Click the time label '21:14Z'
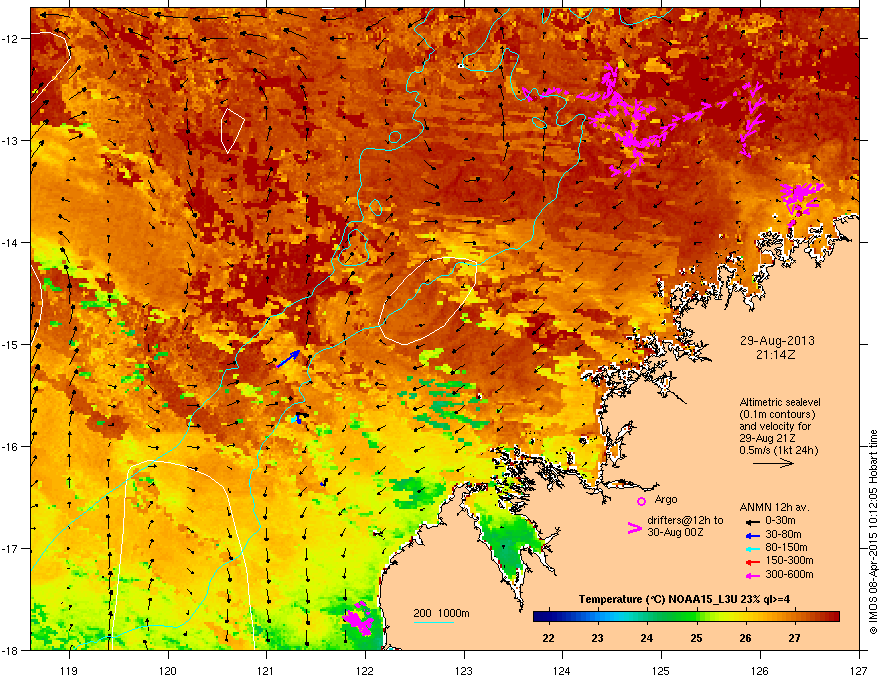880x680 pixels. point(776,355)
